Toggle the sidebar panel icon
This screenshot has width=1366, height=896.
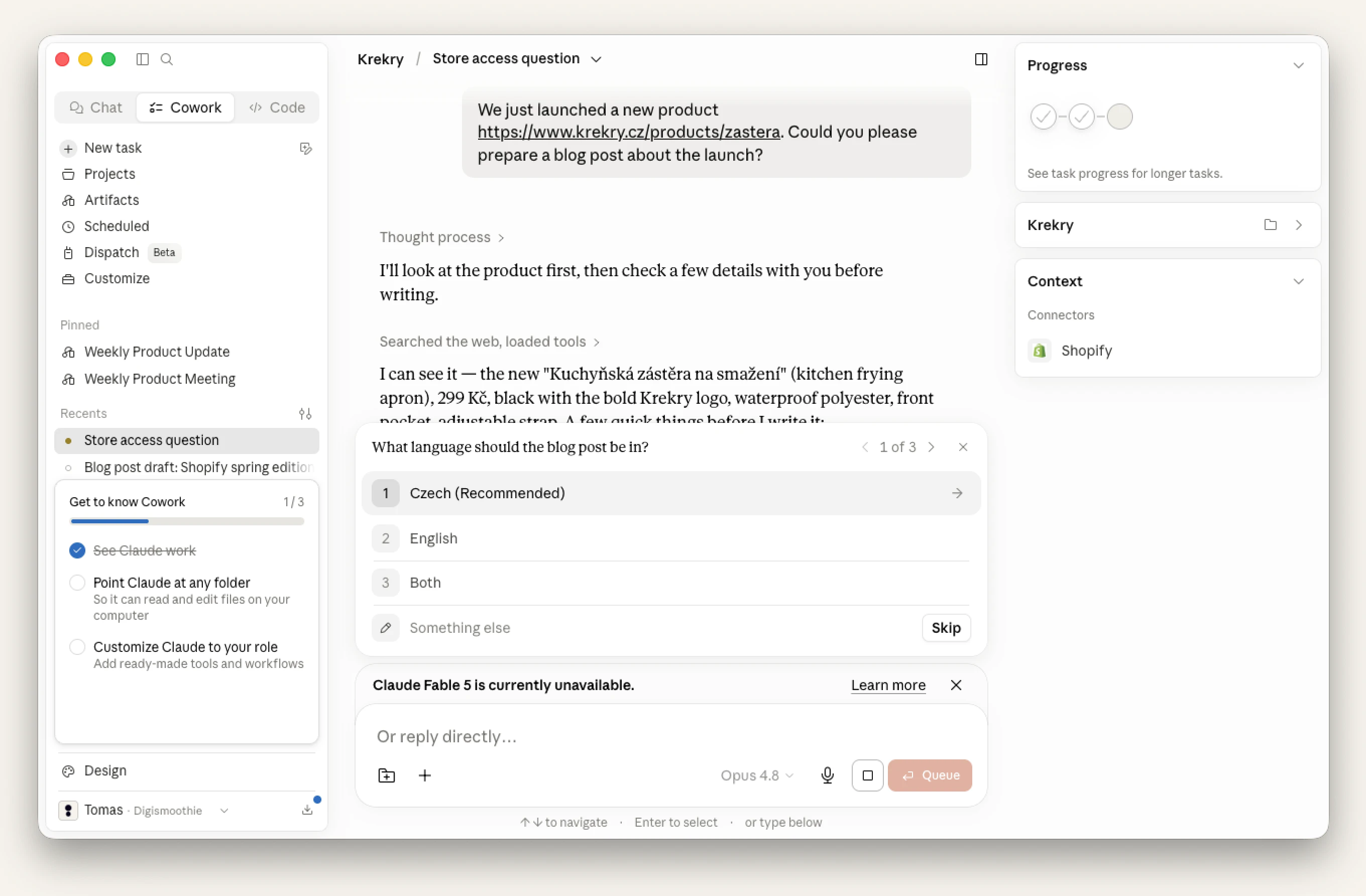click(x=142, y=59)
